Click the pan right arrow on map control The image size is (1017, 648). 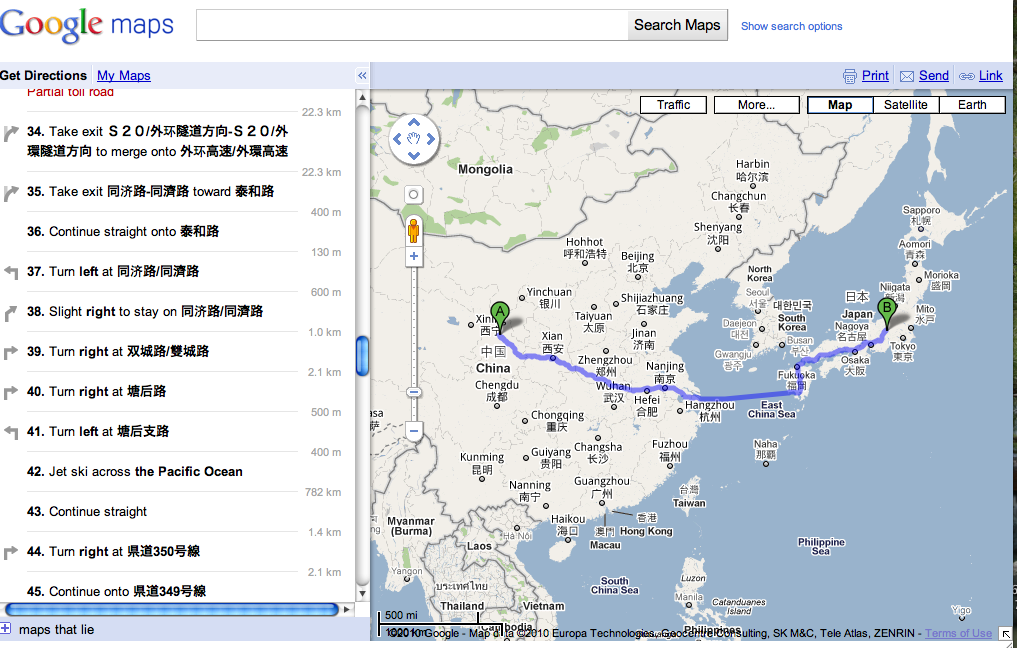tap(430, 139)
